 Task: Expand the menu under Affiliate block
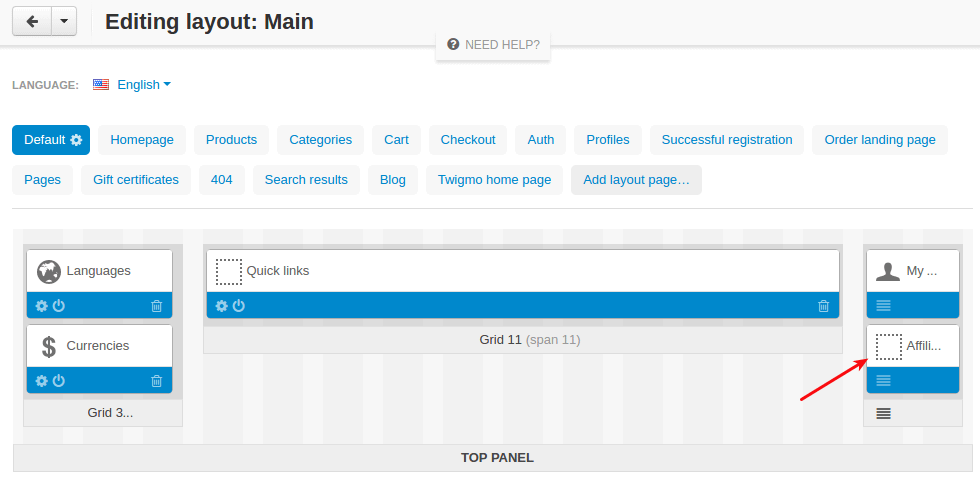(x=883, y=380)
